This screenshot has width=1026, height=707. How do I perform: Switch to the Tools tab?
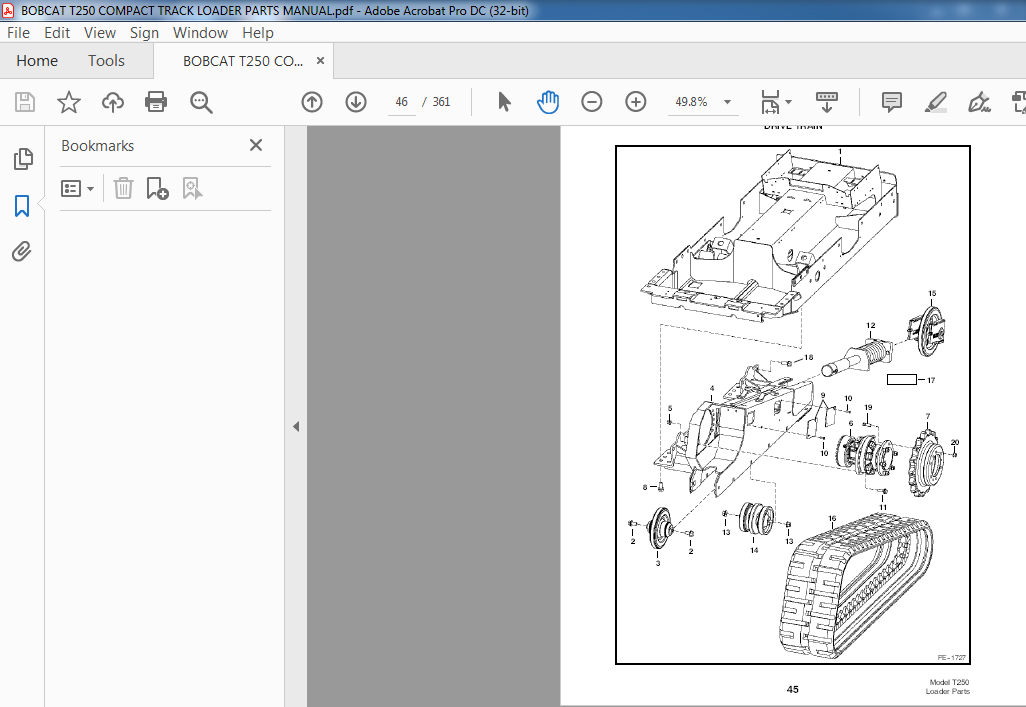click(106, 61)
